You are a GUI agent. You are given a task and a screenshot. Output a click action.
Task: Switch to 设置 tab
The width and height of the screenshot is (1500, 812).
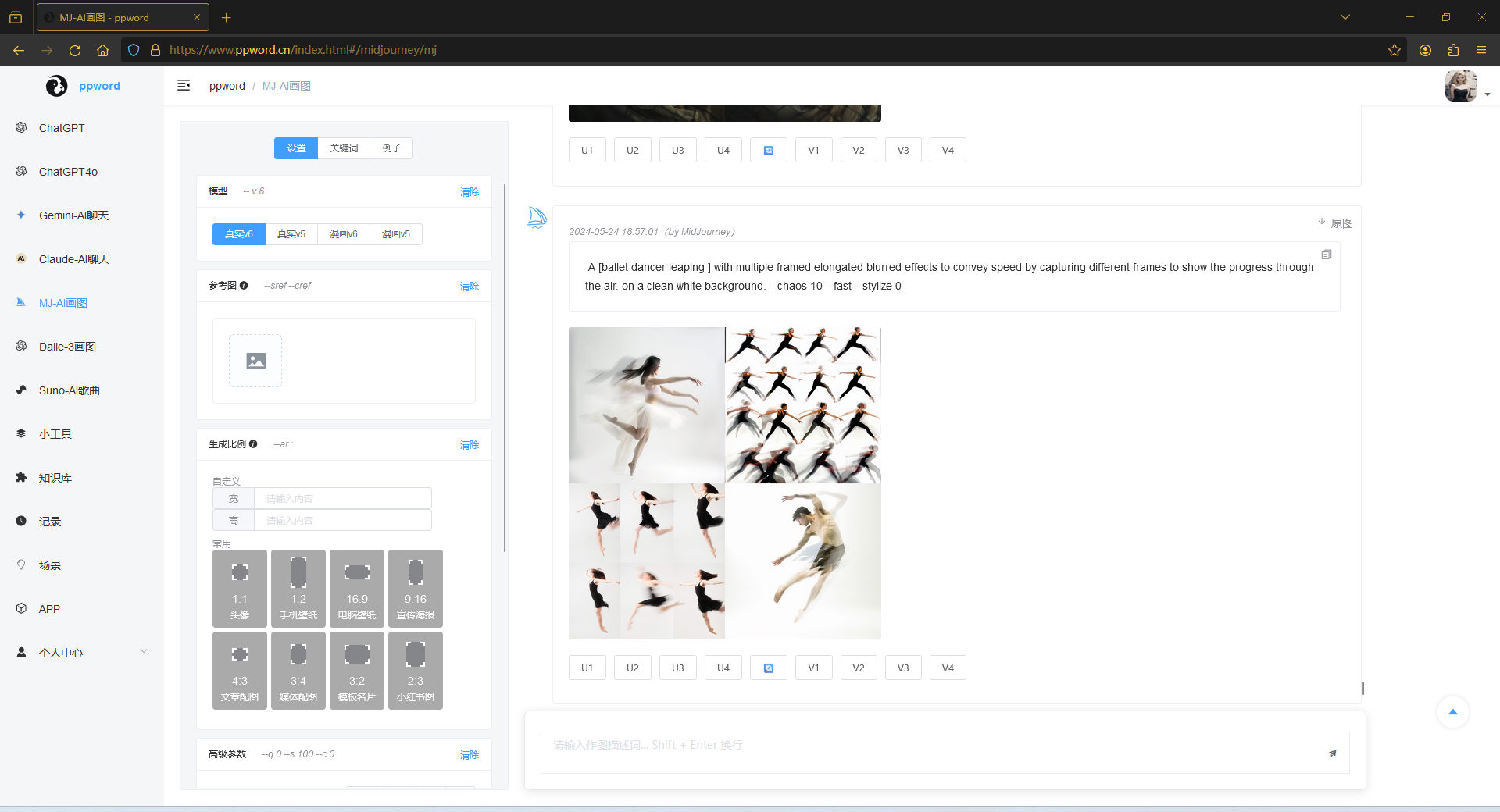[296, 148]
